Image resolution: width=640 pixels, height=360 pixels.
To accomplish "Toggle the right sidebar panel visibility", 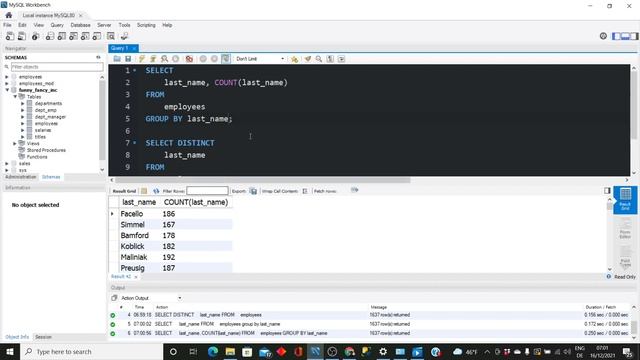I will (634, 36).
